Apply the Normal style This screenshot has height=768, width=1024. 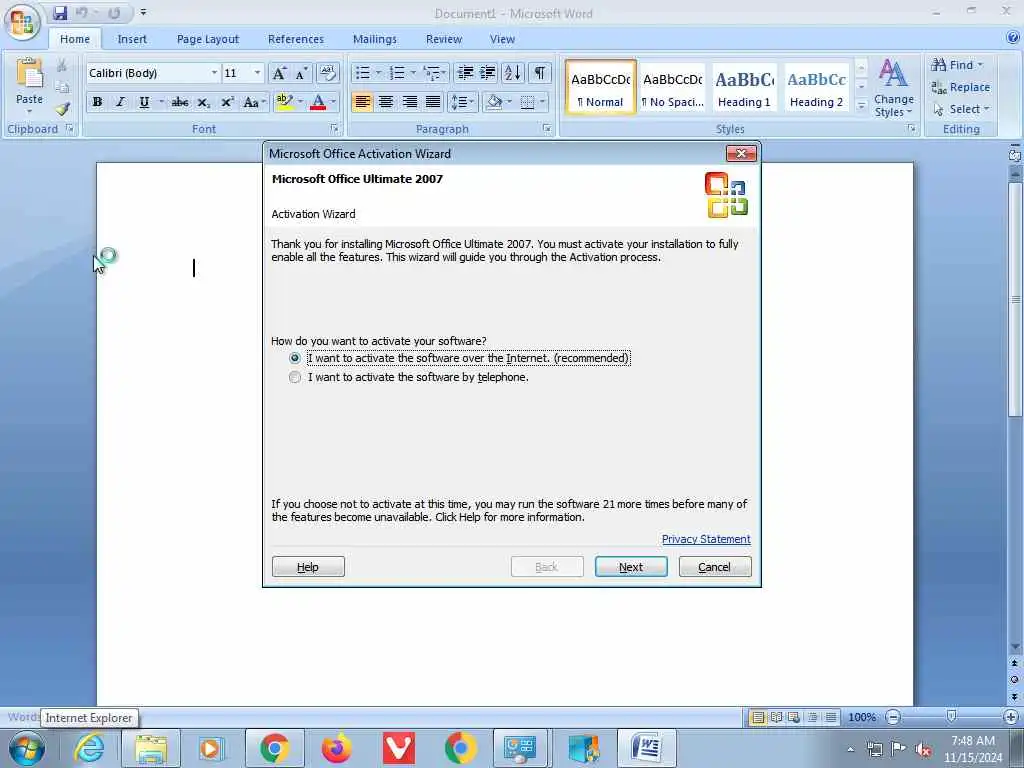tap(601, 88)
